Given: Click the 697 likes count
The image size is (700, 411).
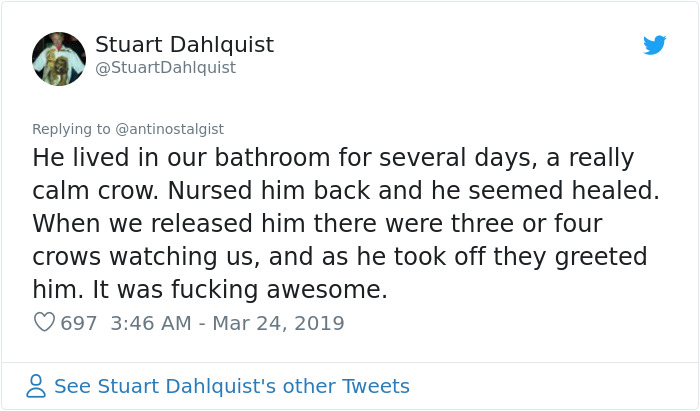Looking at the screenshot, I should coord(79,323).
